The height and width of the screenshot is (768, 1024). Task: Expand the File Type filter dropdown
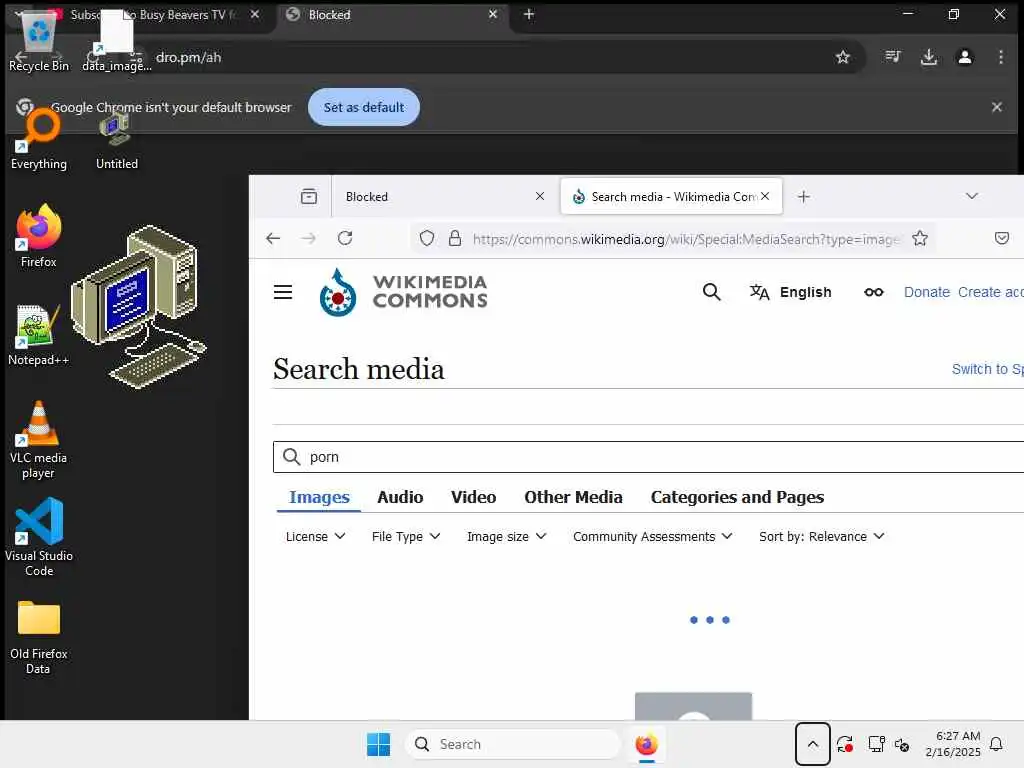click(406, 536)
